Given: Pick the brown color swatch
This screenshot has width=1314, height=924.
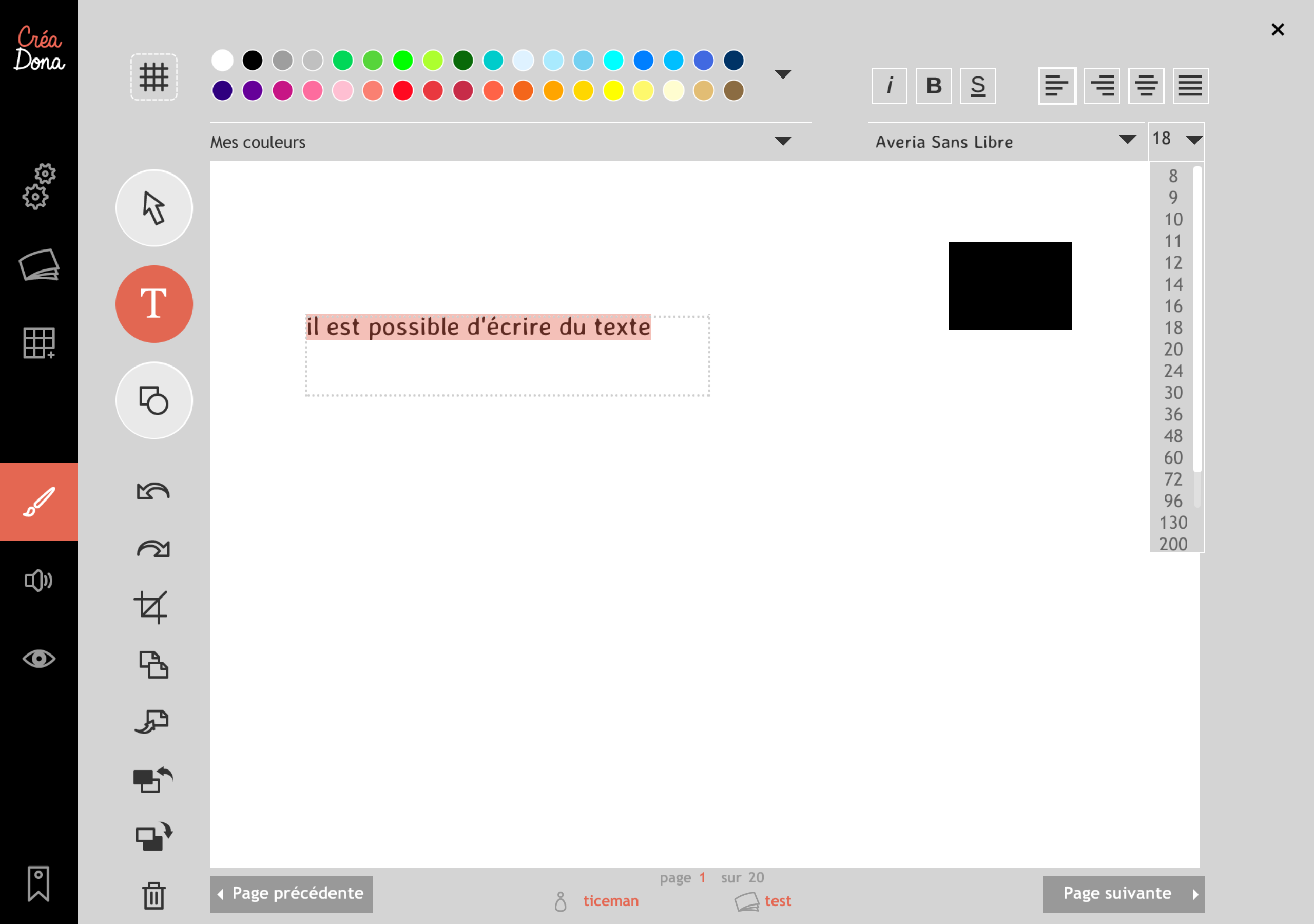Looking at the screenshot, I should point(733,90).
